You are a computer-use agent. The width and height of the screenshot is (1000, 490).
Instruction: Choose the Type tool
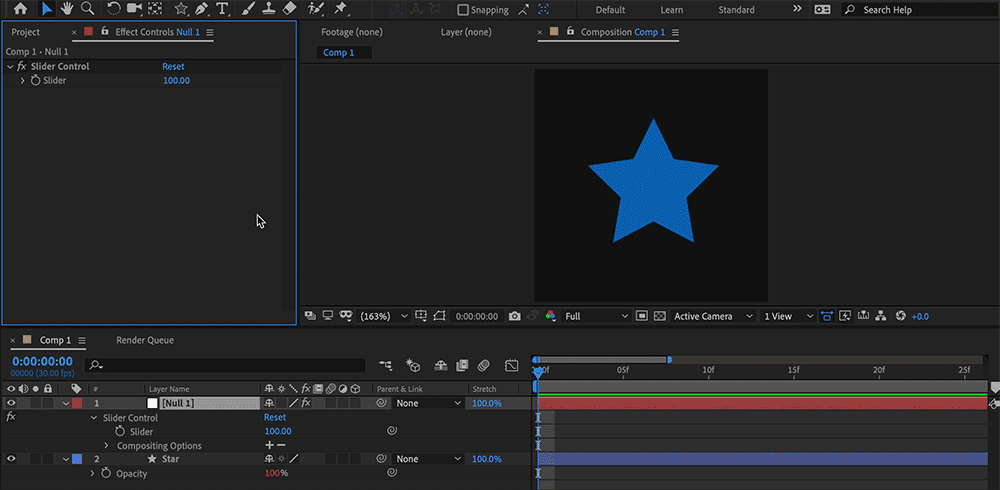[222, 9]
